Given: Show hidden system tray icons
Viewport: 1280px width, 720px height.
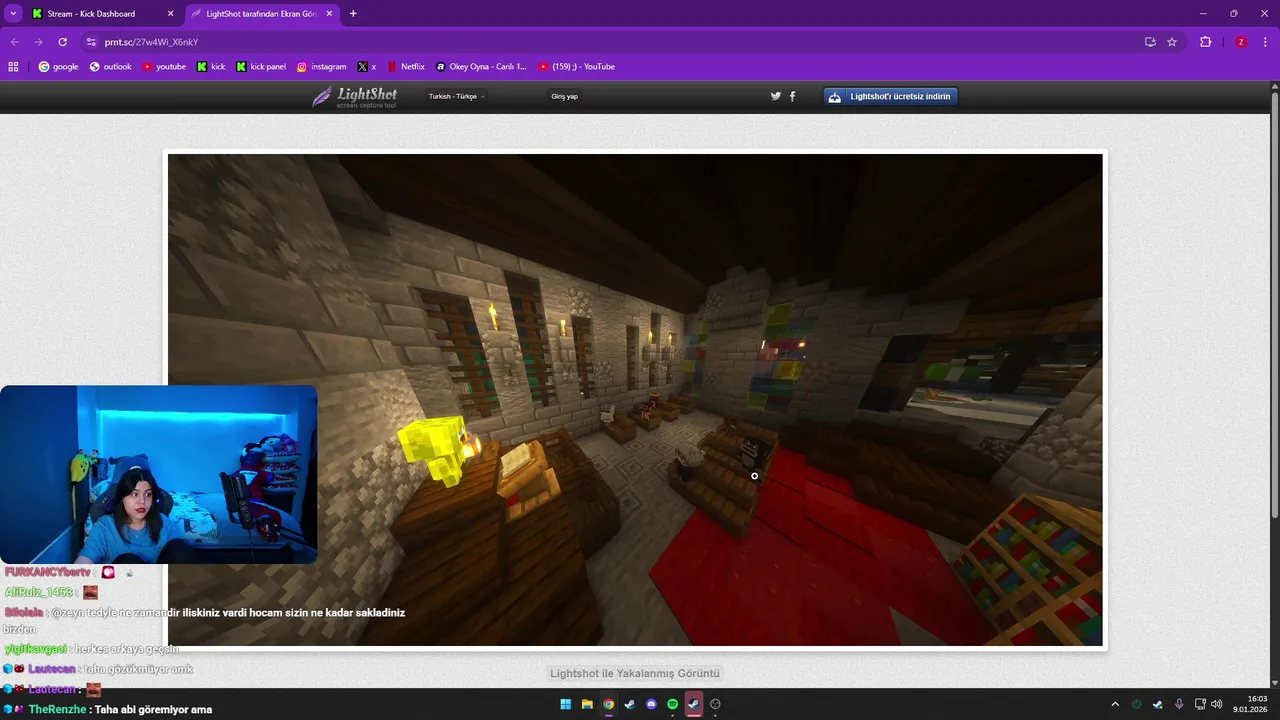Looking at the screenshot, I should [1115, 704].
